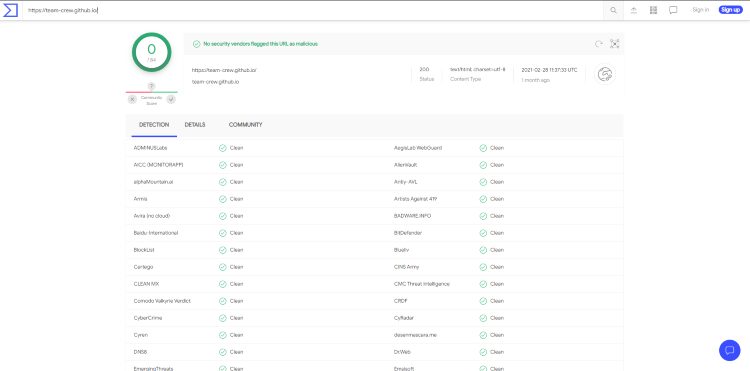Click the DNS8 vendor name
This screenshot has width=750, height=371.
tap(141, 352)
